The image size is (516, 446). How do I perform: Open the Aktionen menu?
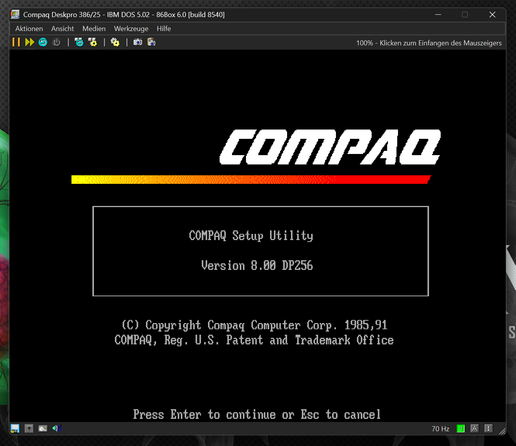pyautogui.click(x=29, y=29)
